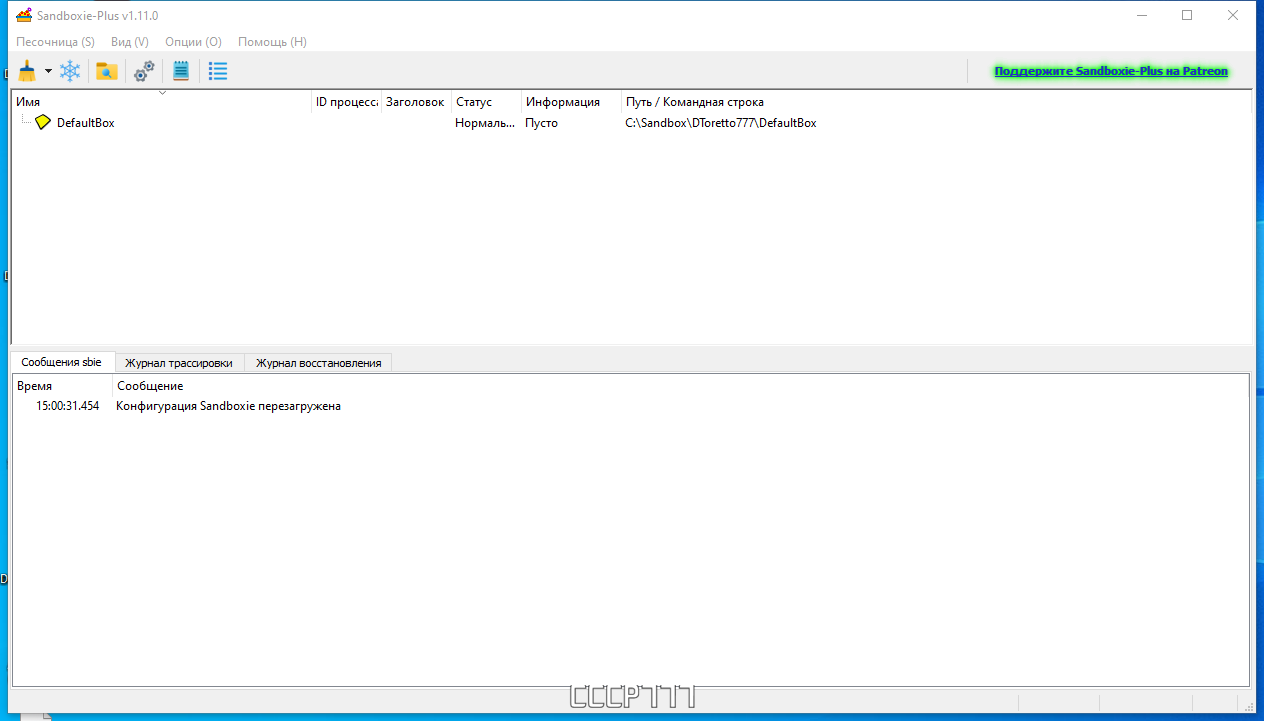The height and width of the screenshot is (721, 1264).
Task: Click the small chevron above the Имя header
Action: coord(162,93)
